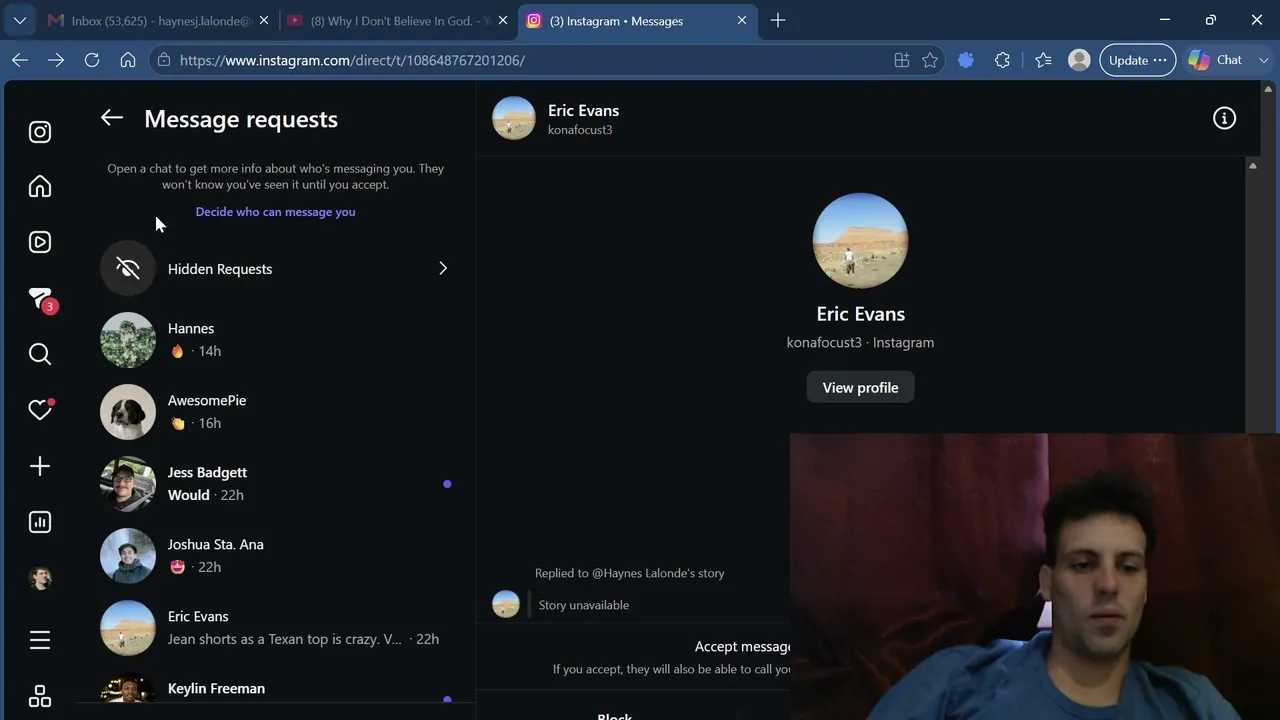The image size is (1280, 720).
Task: Click the hidden-eye icon beside Hidden Requests
Action: point(128,268)
